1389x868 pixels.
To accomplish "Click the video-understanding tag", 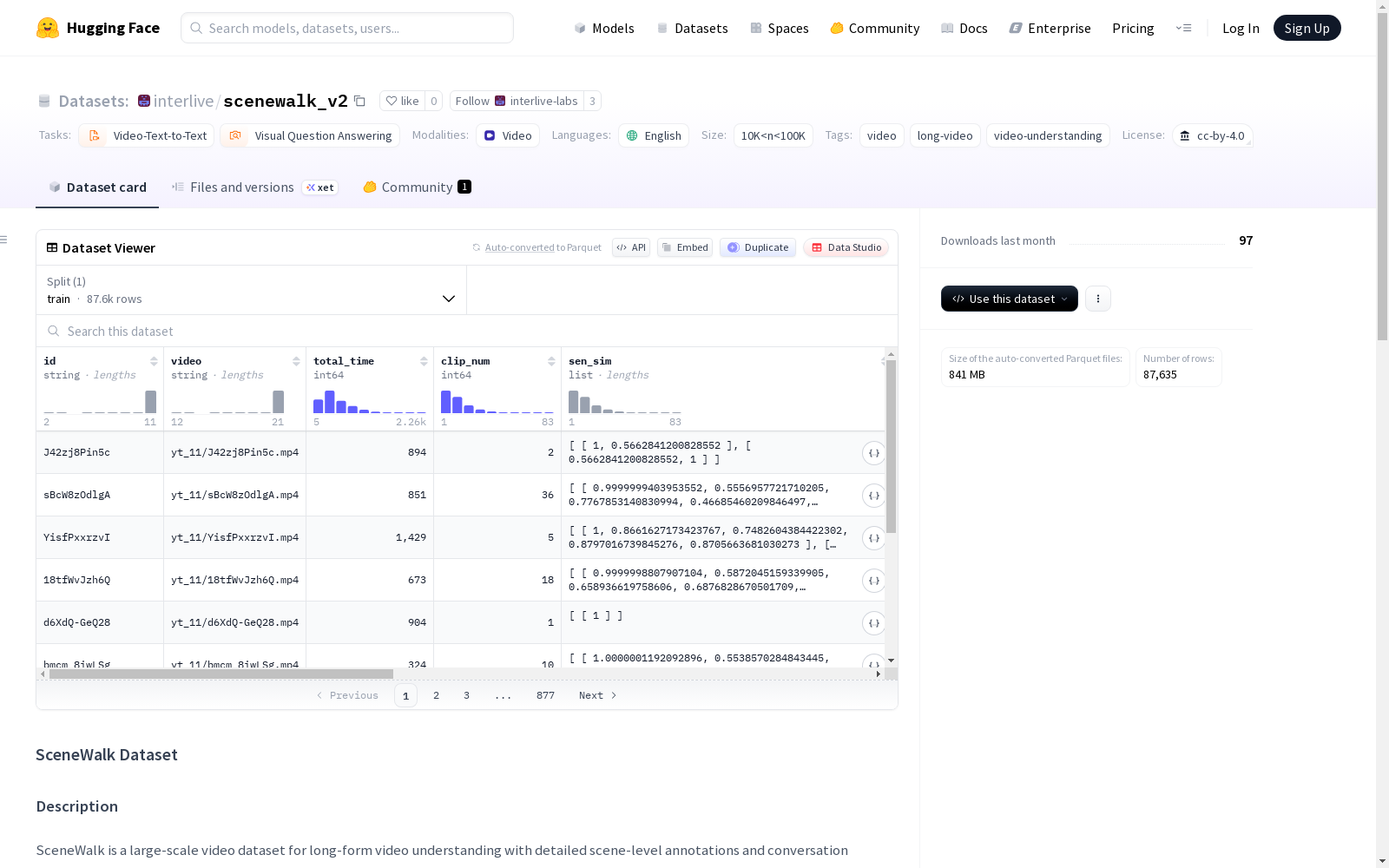I will (1048, 135).
